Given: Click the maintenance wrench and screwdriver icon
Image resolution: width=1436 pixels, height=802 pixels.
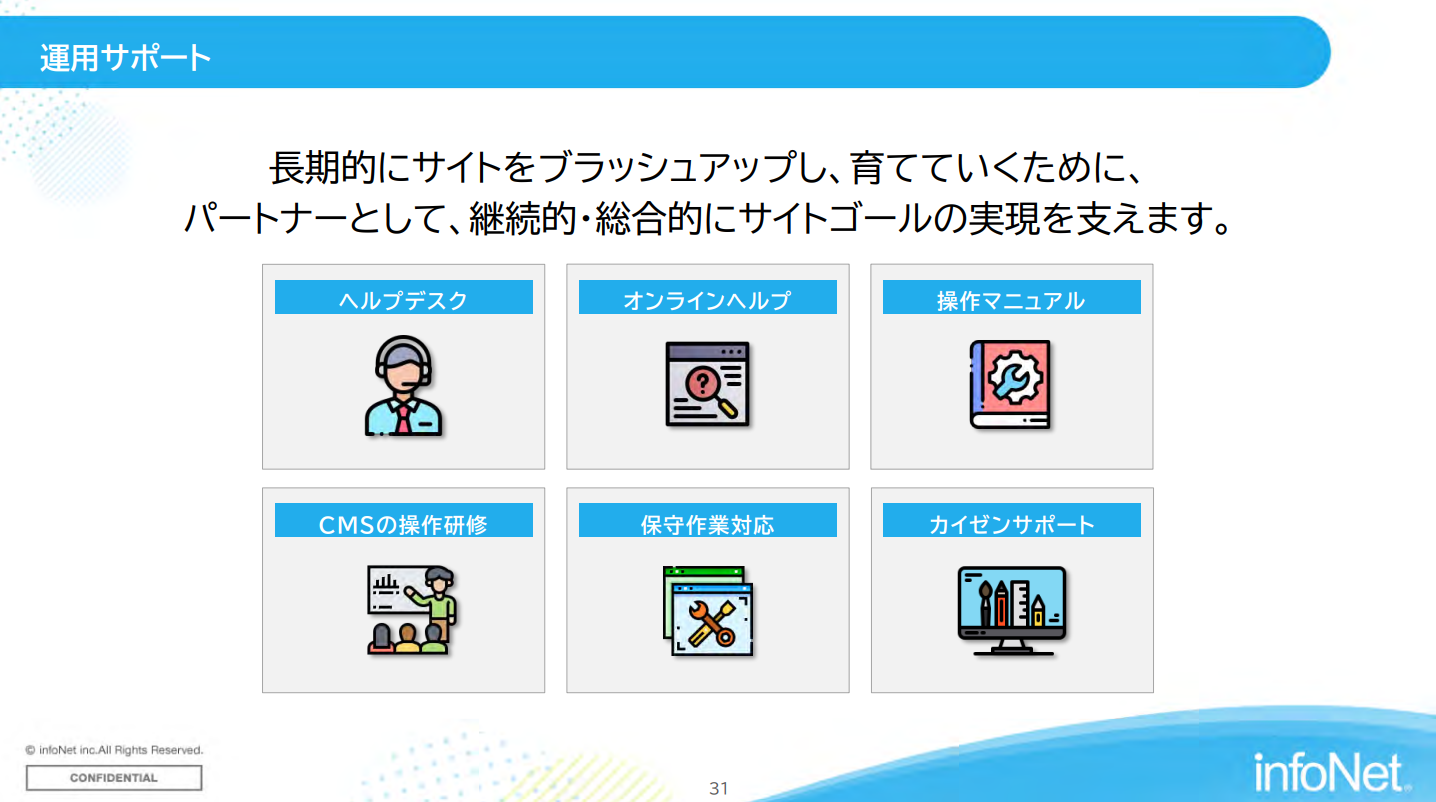Looking at the screenshot, I should click(708, 611).
